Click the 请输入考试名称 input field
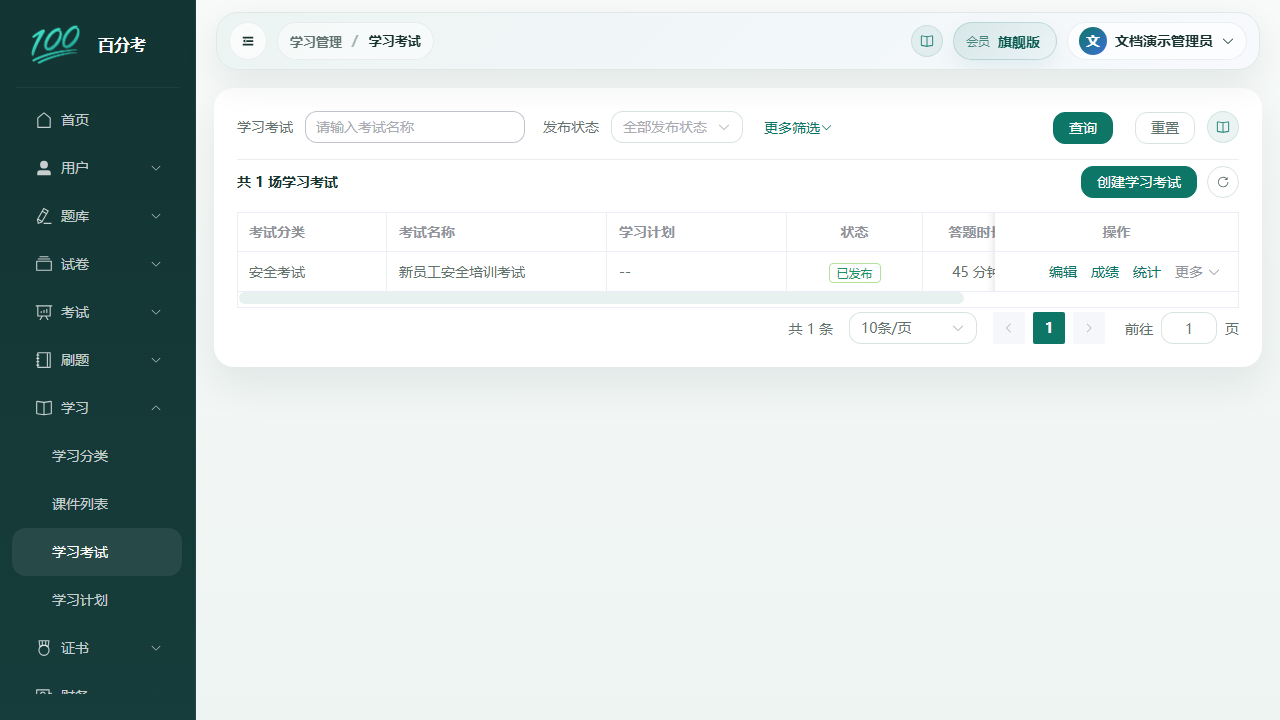 pos(415,127)
